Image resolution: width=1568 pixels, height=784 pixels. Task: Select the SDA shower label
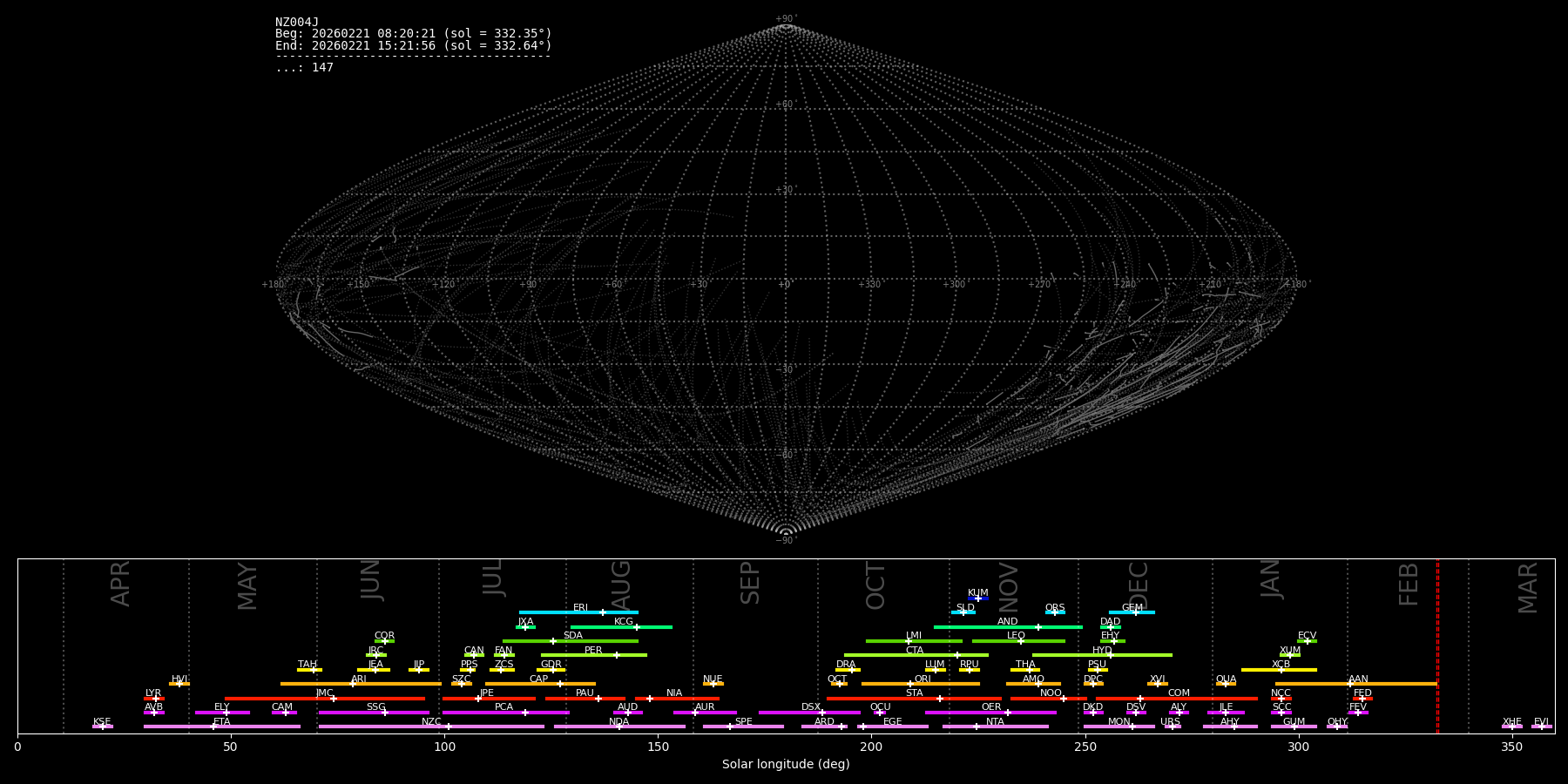[572, 635]
